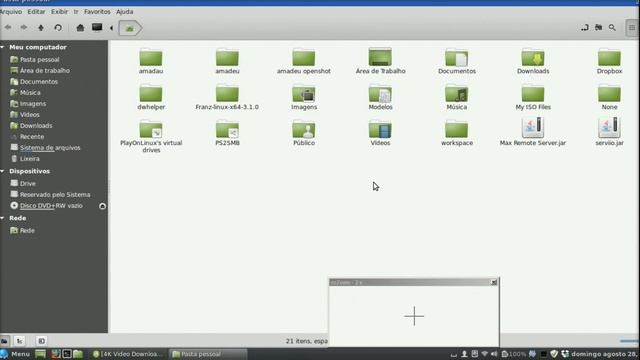Image resolution: width=640 pixels, height=360 pixels.
Task: Show tree view sidebar status bar button
Action: click(20, 341)
